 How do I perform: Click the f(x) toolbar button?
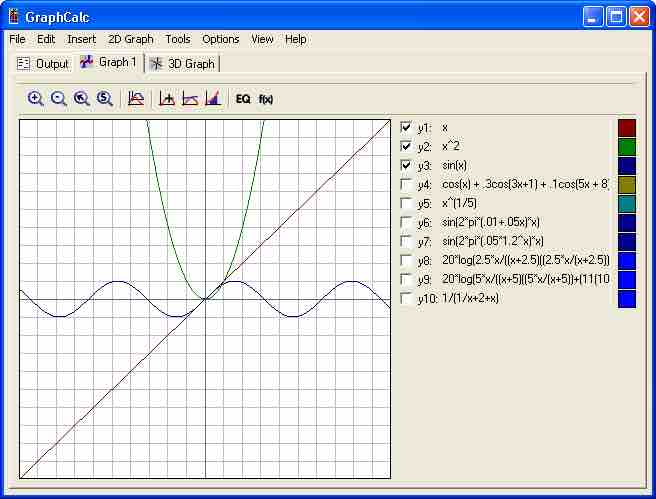pyautogui.click(x=266, y=99)
